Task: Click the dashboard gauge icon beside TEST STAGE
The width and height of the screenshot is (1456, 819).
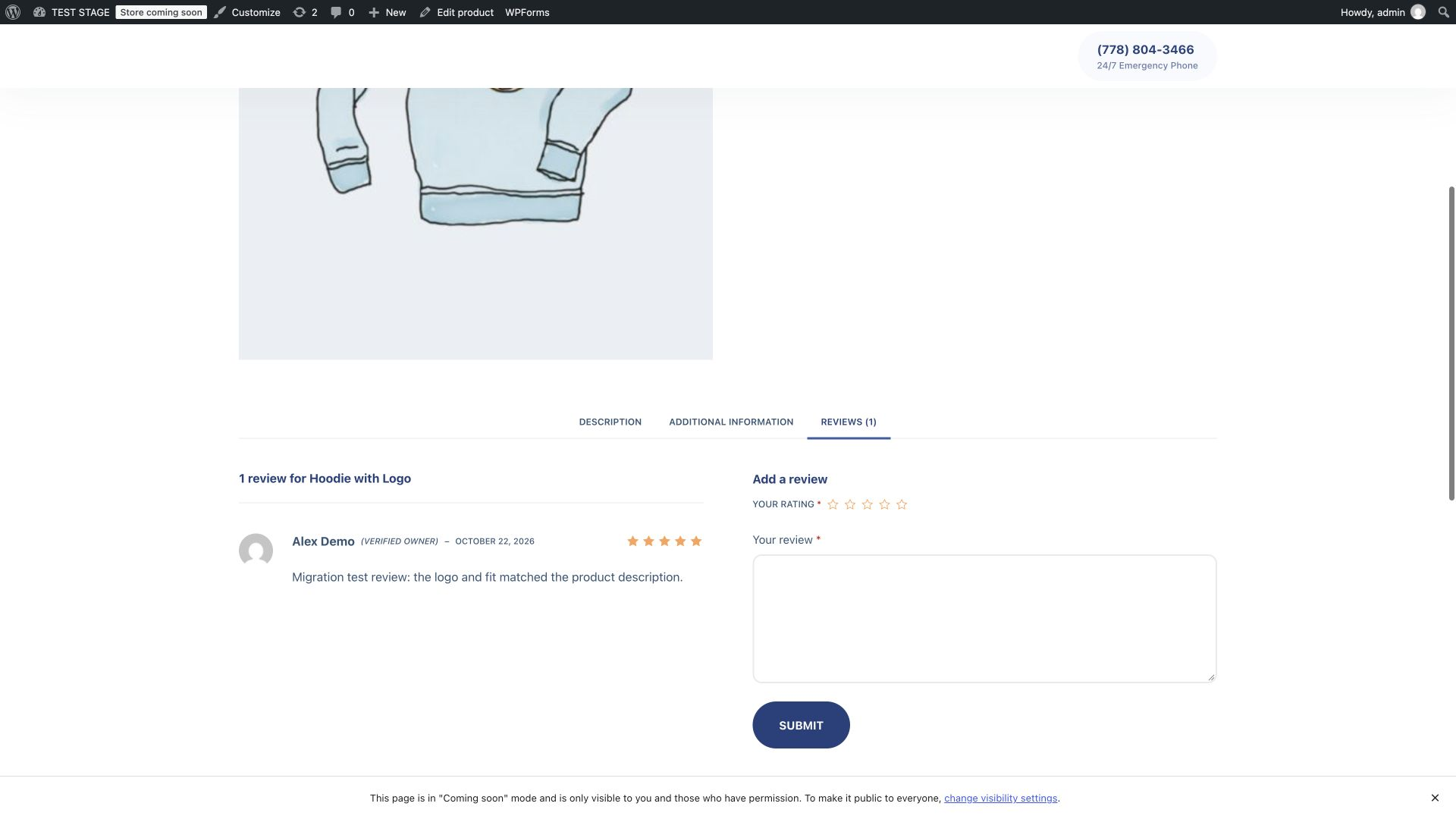Action: pyautogui.click(x=39, y=12)
